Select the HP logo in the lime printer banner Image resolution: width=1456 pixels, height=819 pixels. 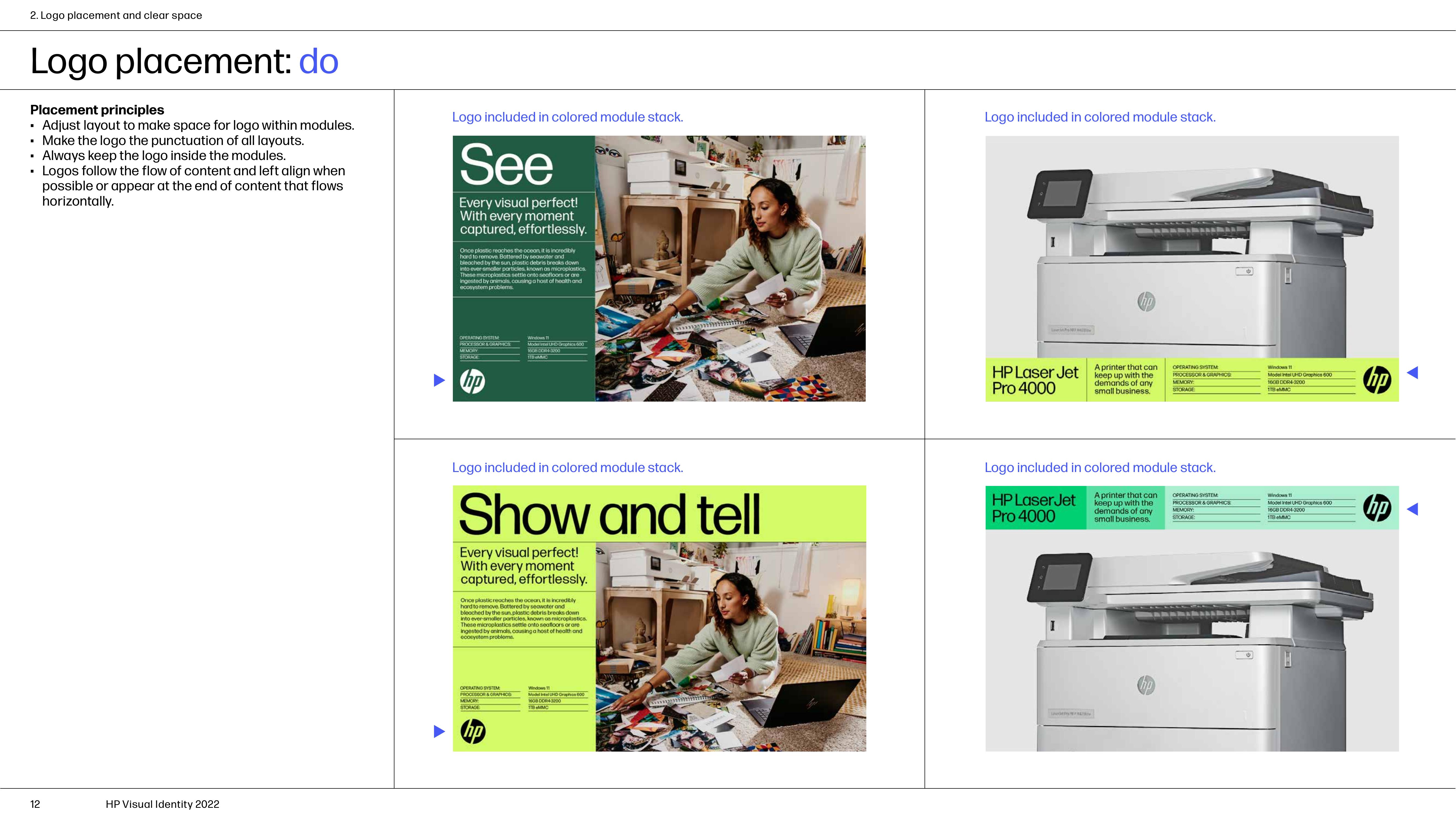pos(1377,380)
